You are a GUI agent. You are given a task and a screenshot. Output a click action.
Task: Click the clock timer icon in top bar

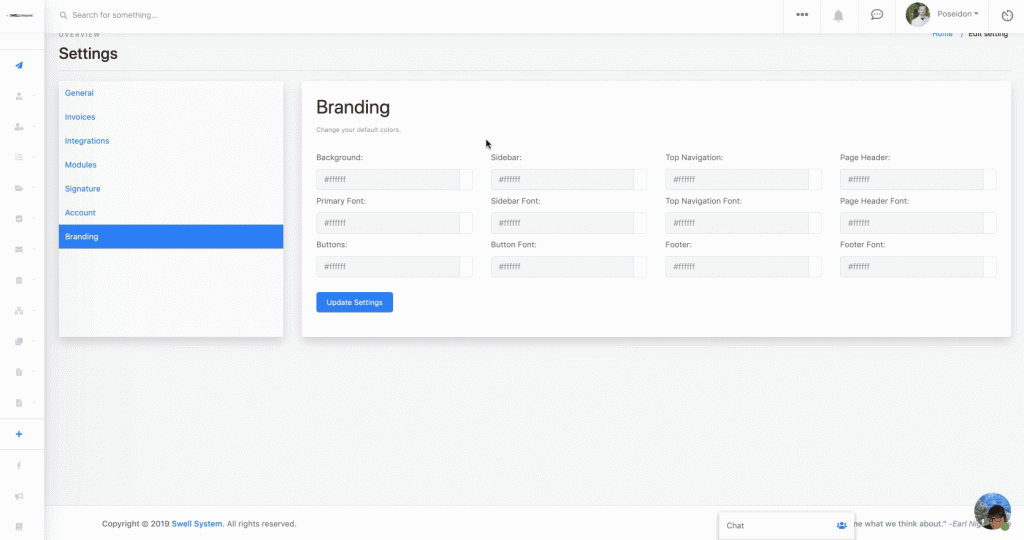1007,15
